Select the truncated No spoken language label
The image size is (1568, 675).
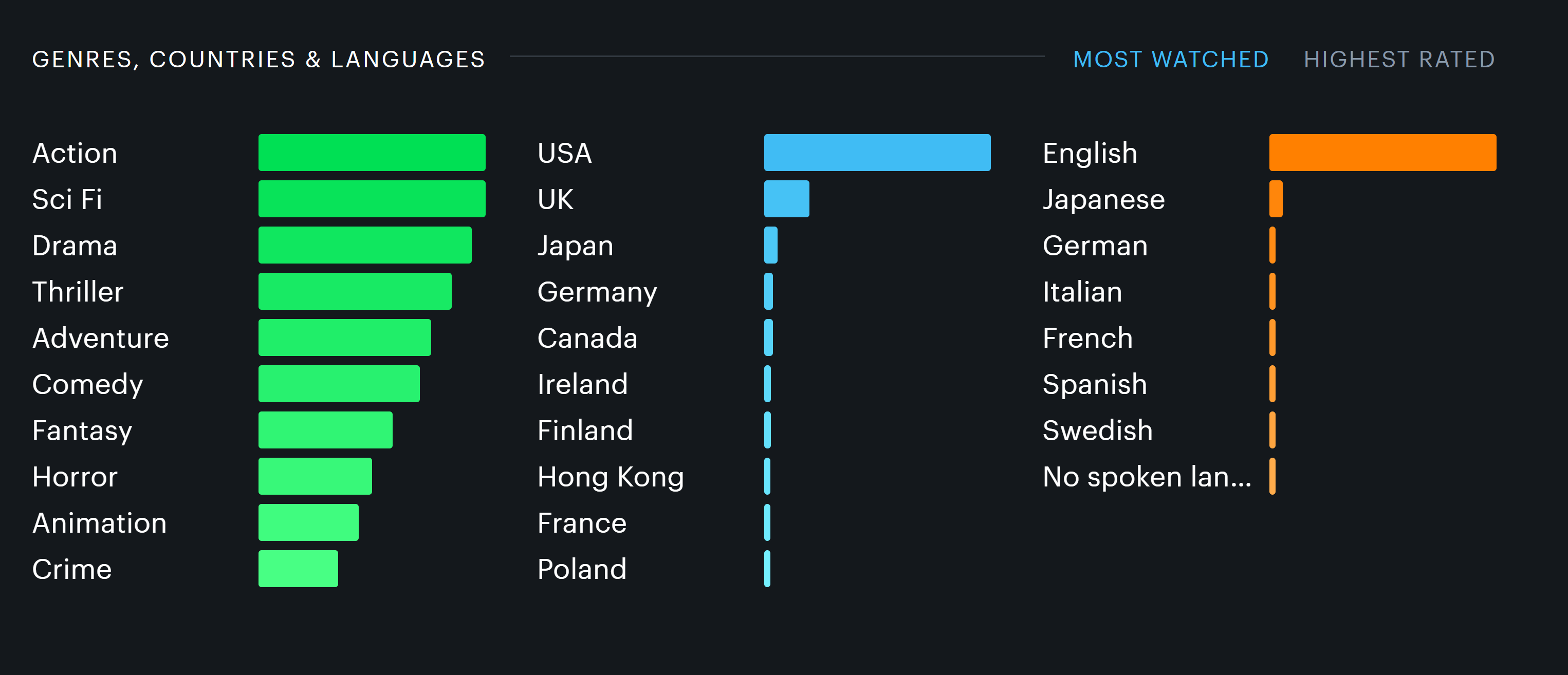[x=1147, y=477]
